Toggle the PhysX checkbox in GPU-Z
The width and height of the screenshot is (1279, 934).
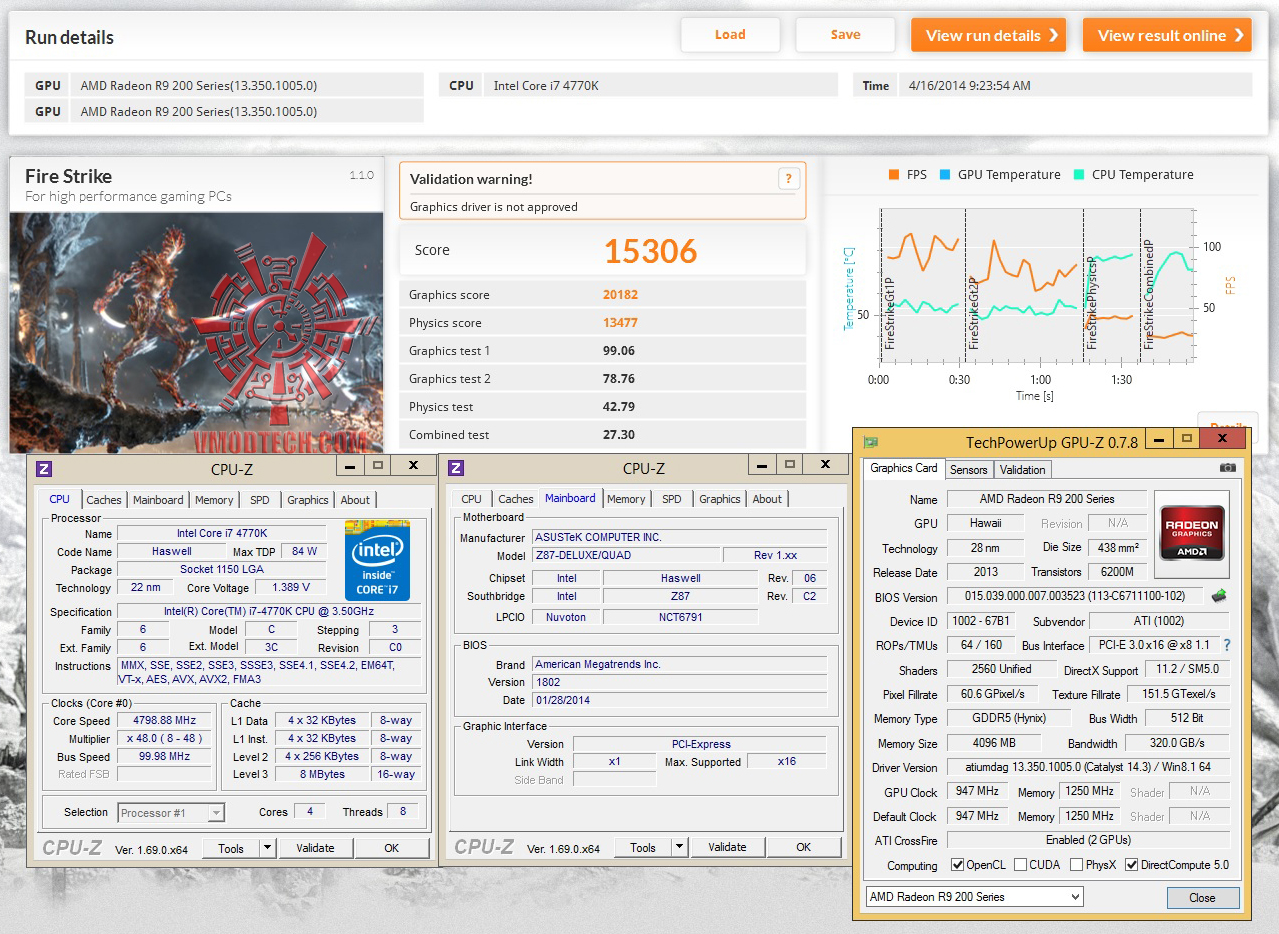point(1076,865)
